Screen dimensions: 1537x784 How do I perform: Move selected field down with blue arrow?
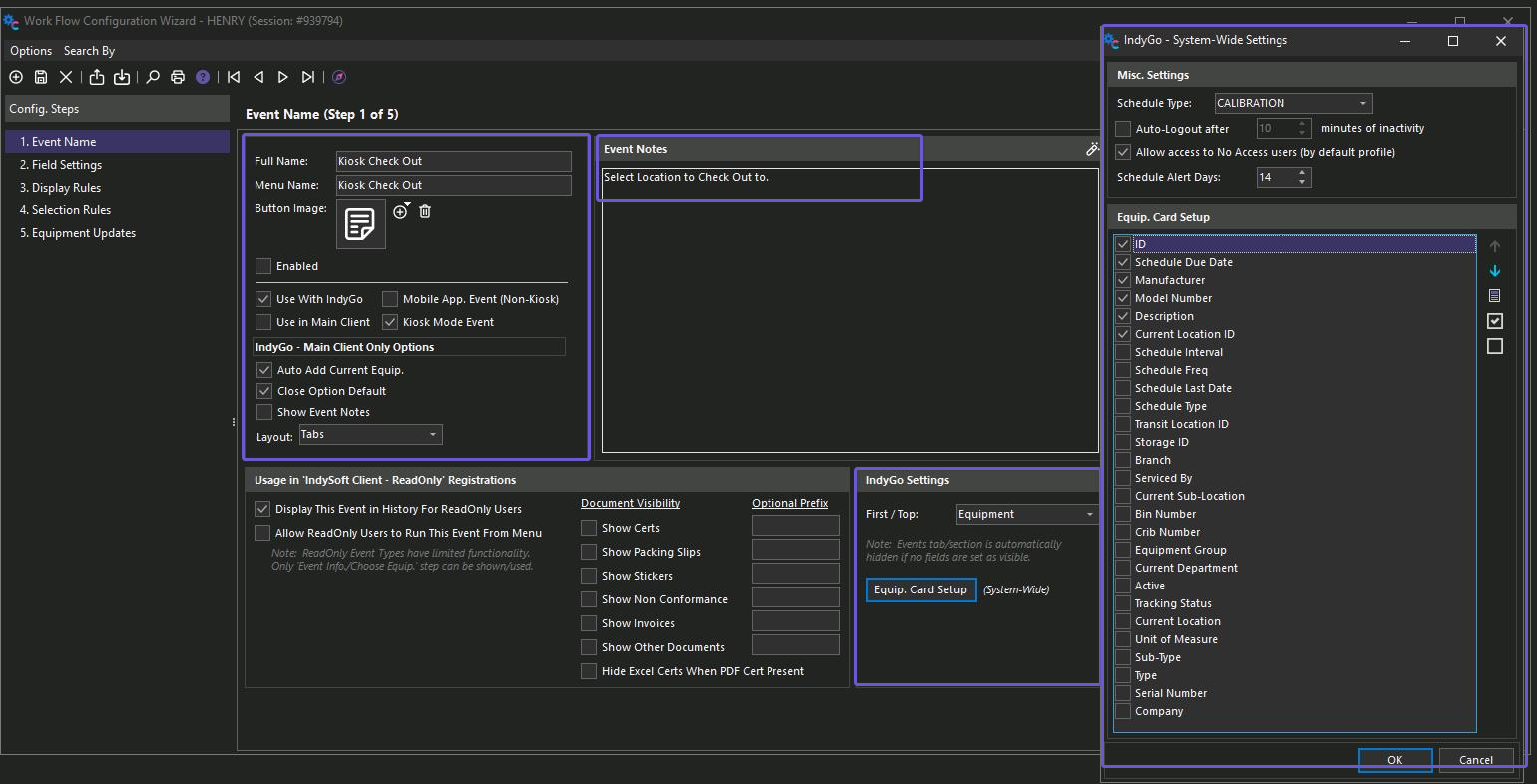[1494, 271]
